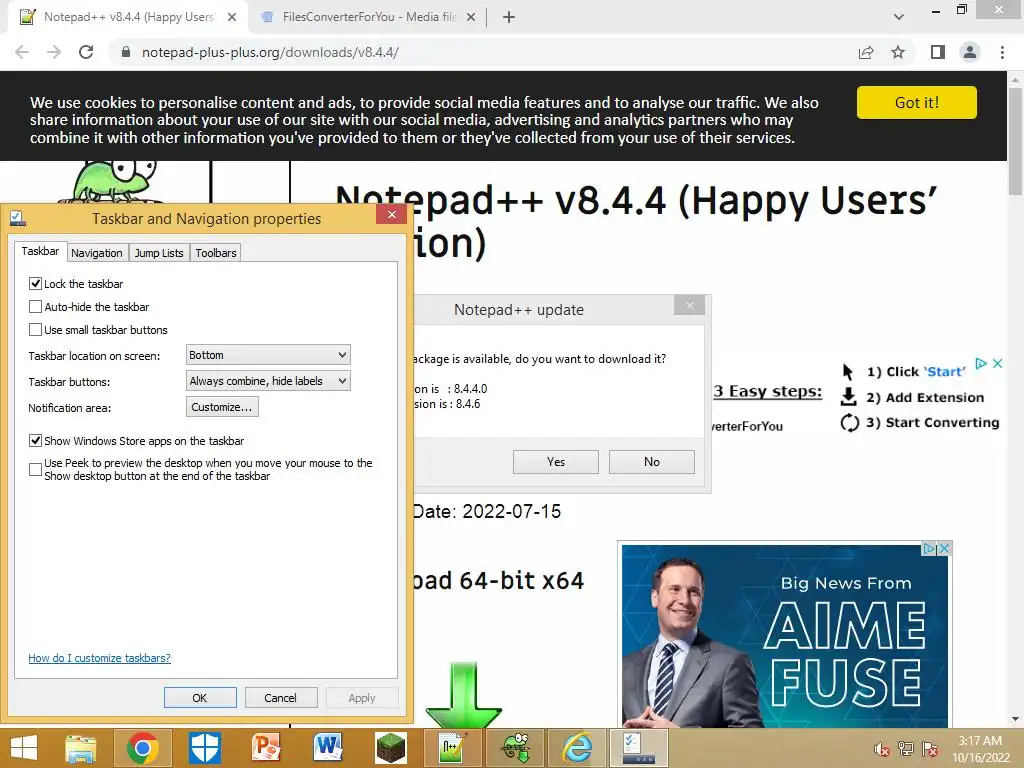Open Chrome three-dot menu
The image size is (1024, 768).
[x=1002, y=52]
